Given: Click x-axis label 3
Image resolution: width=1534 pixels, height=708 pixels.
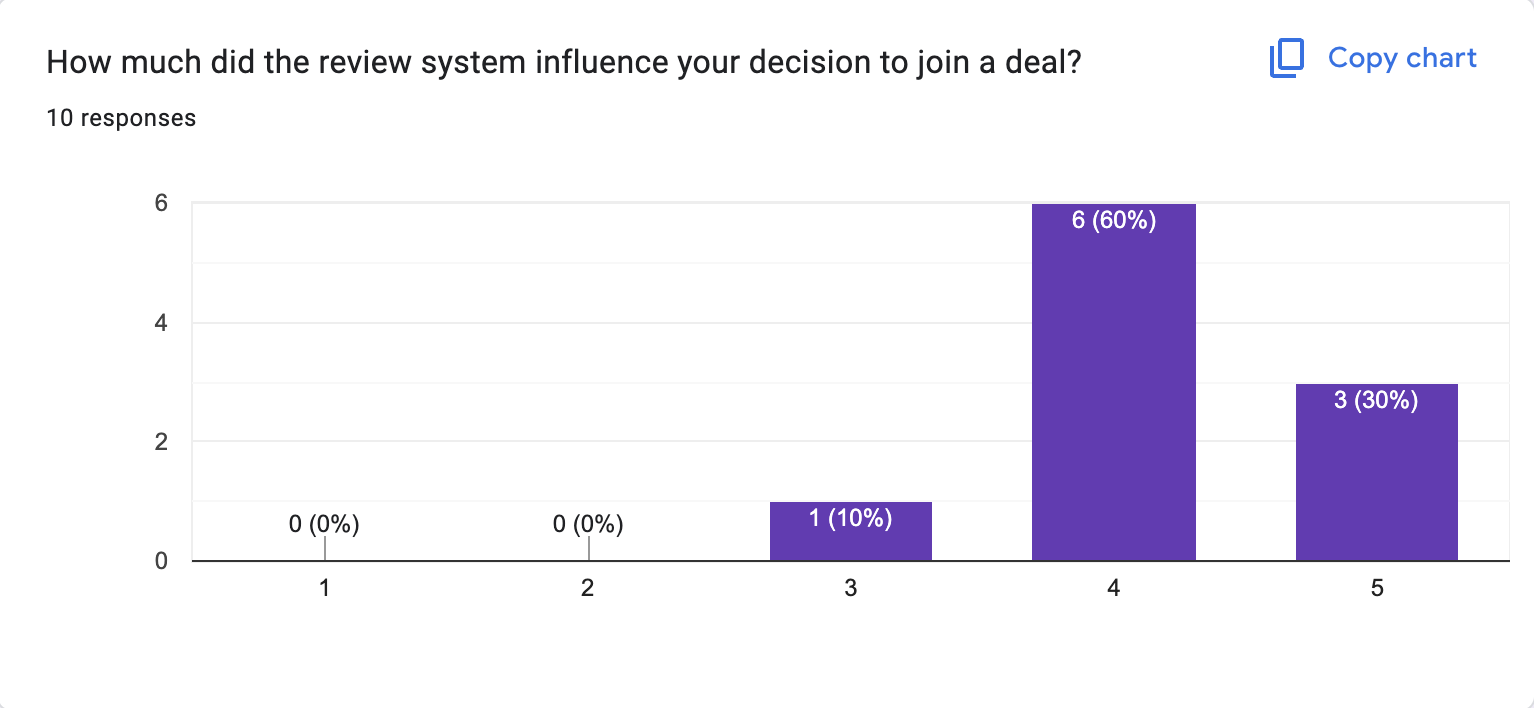Looking at the screenshot, I should [x=850, y=589].
